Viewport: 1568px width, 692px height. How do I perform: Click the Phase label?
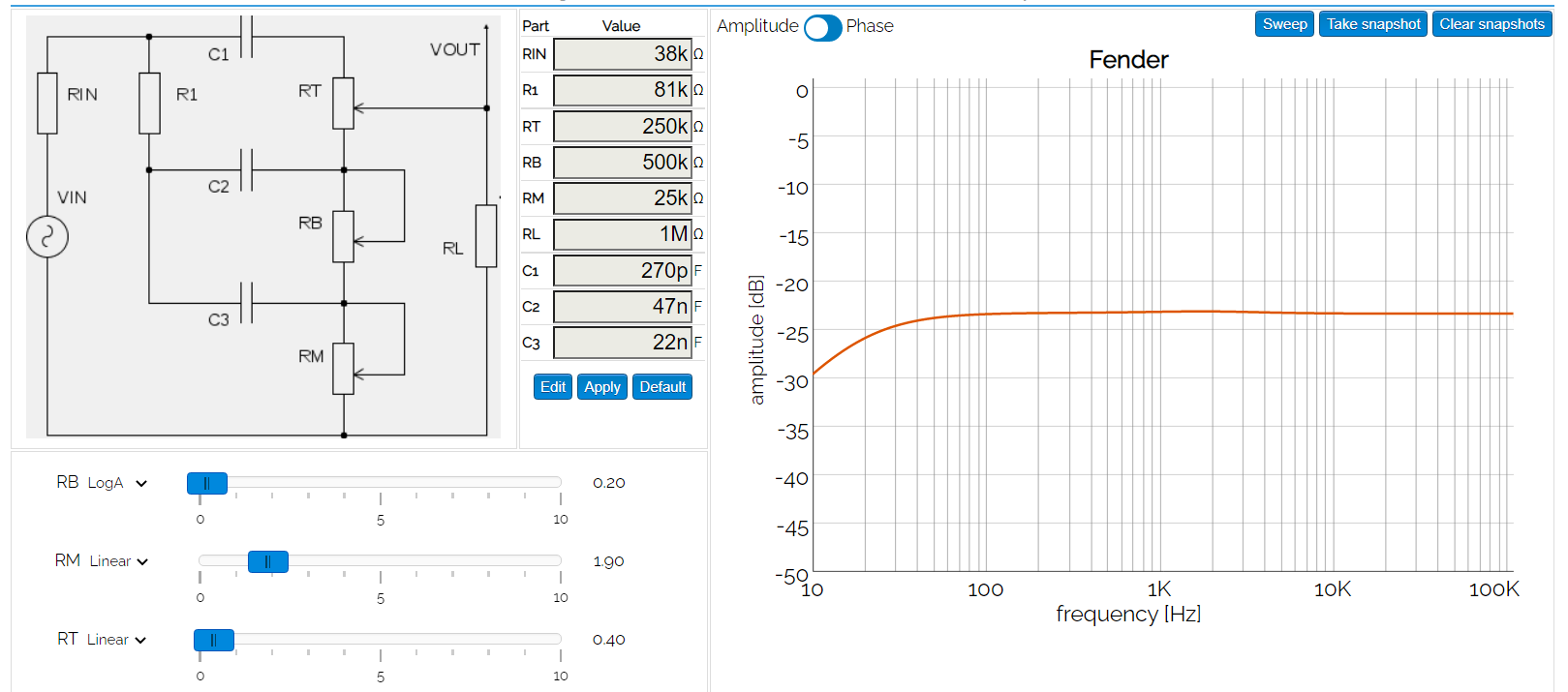870,26
